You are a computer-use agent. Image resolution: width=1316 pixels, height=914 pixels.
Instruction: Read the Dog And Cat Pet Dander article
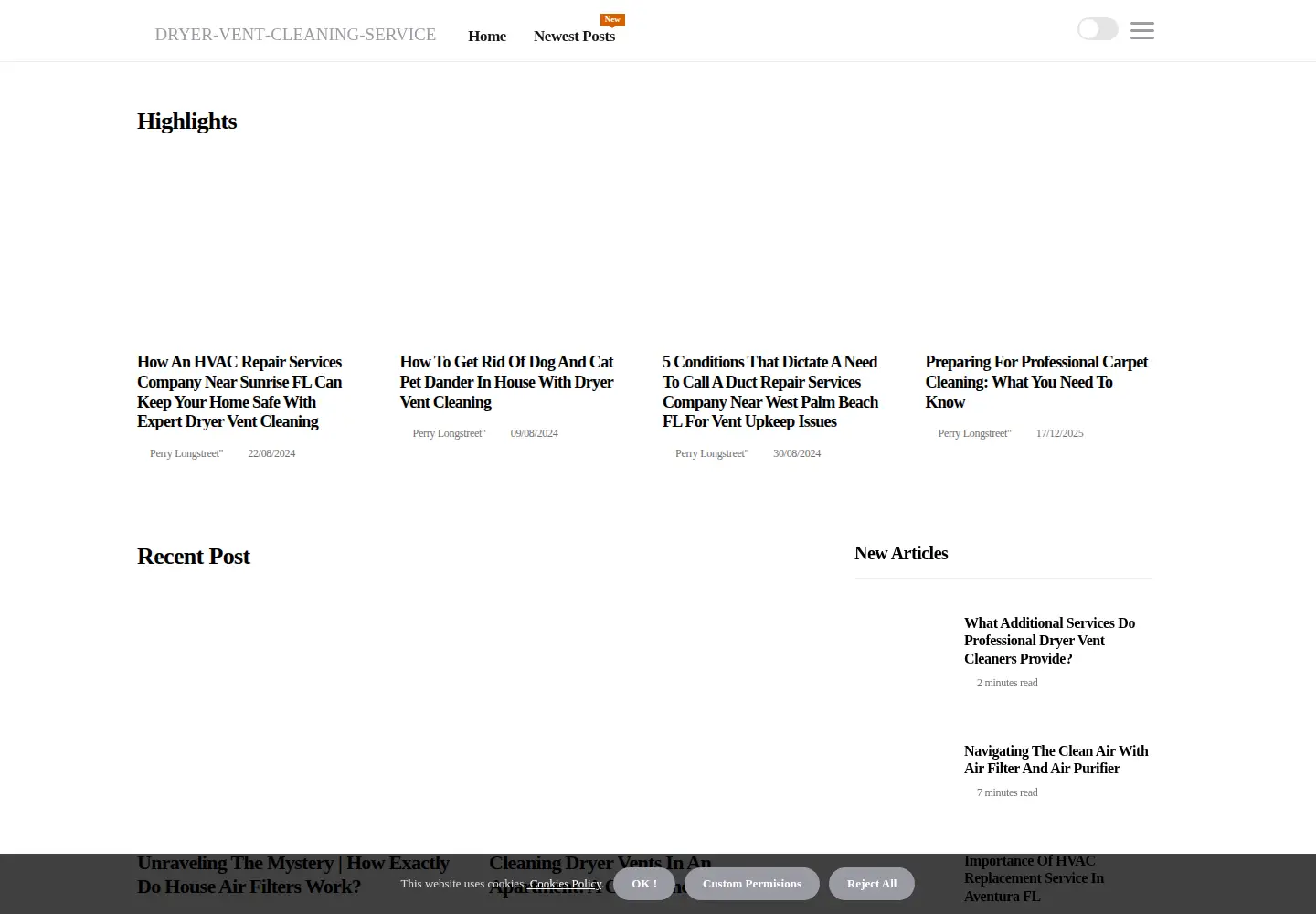coord(506,382)
